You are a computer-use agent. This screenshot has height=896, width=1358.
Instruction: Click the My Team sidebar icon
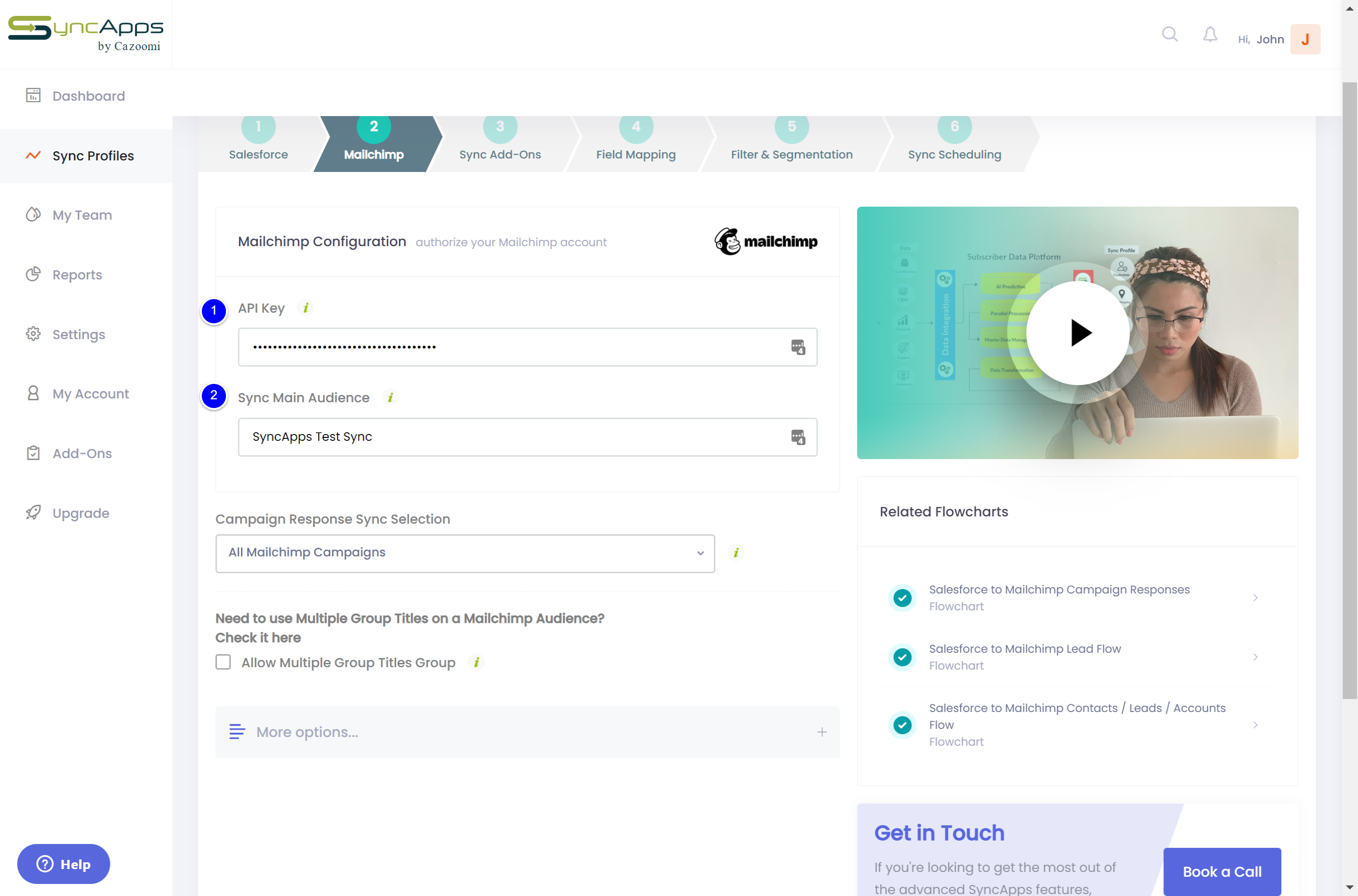click(33, 215)
